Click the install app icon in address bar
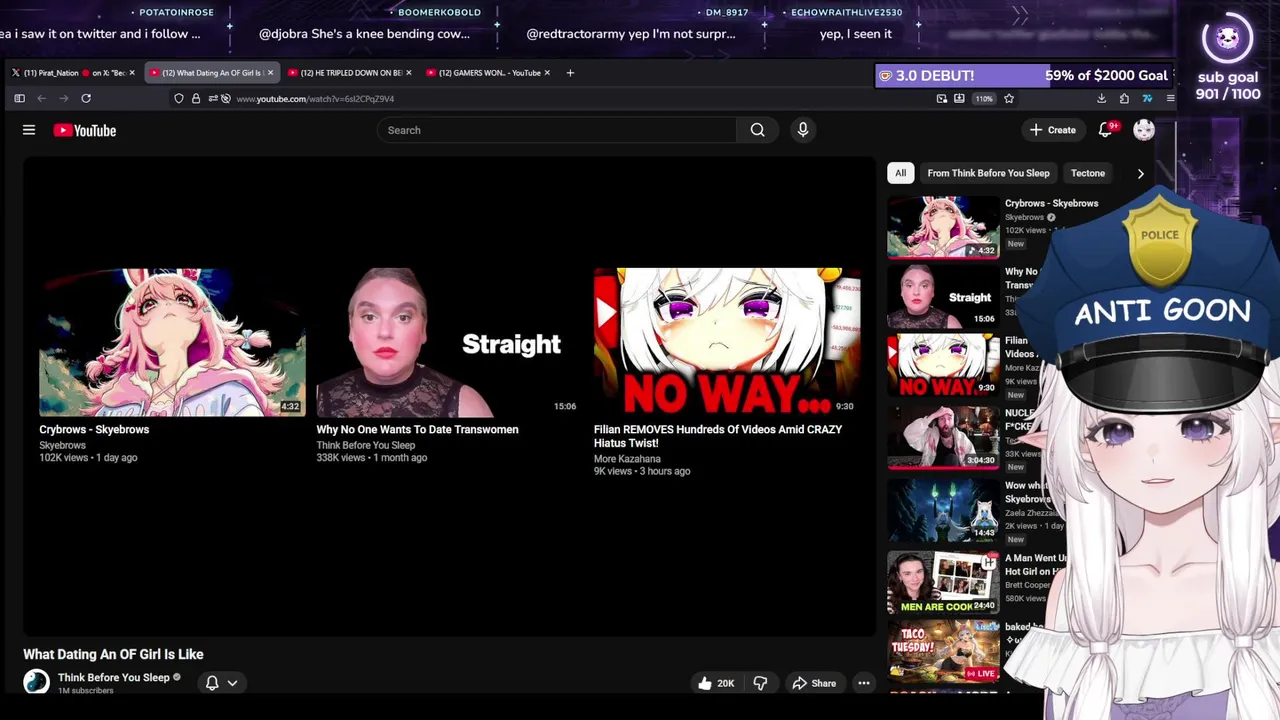1280x720 pixels. 959,98
